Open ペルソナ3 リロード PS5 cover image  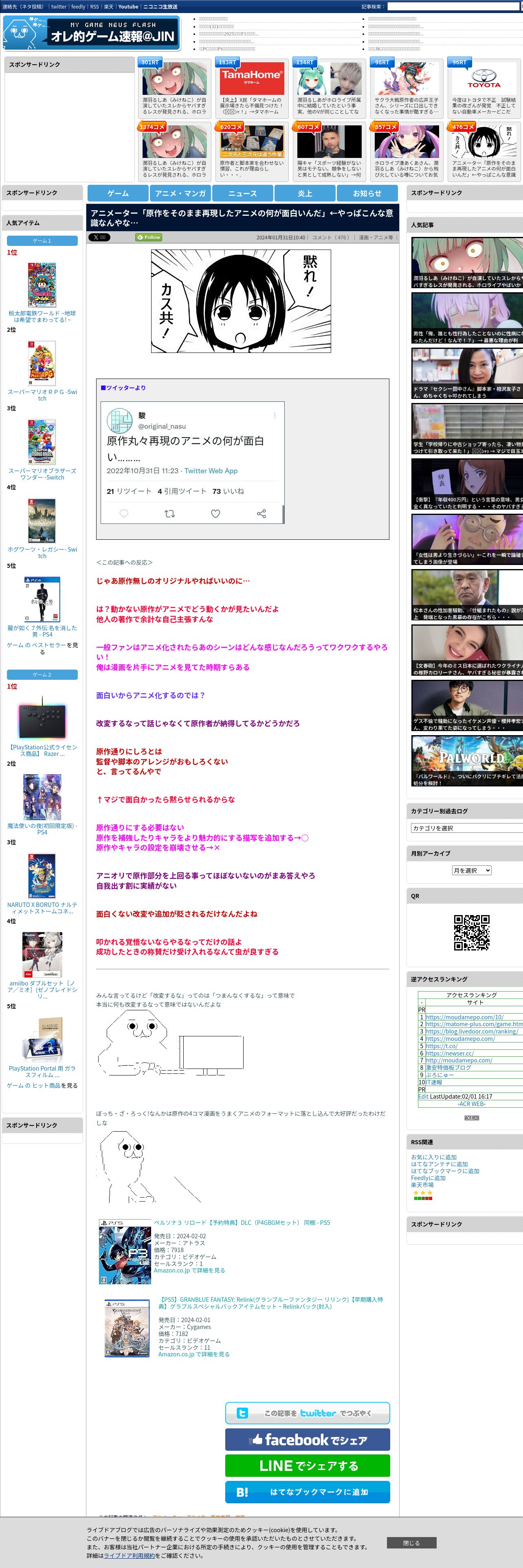pos(125,1251)
